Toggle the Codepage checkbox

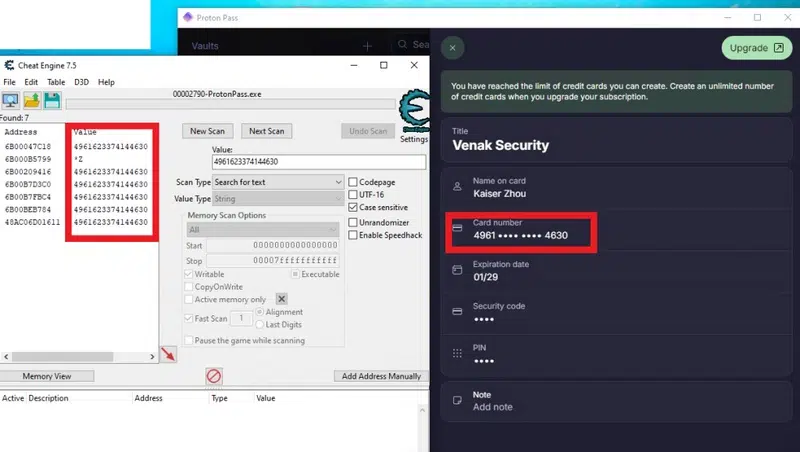tap(353, 182)
